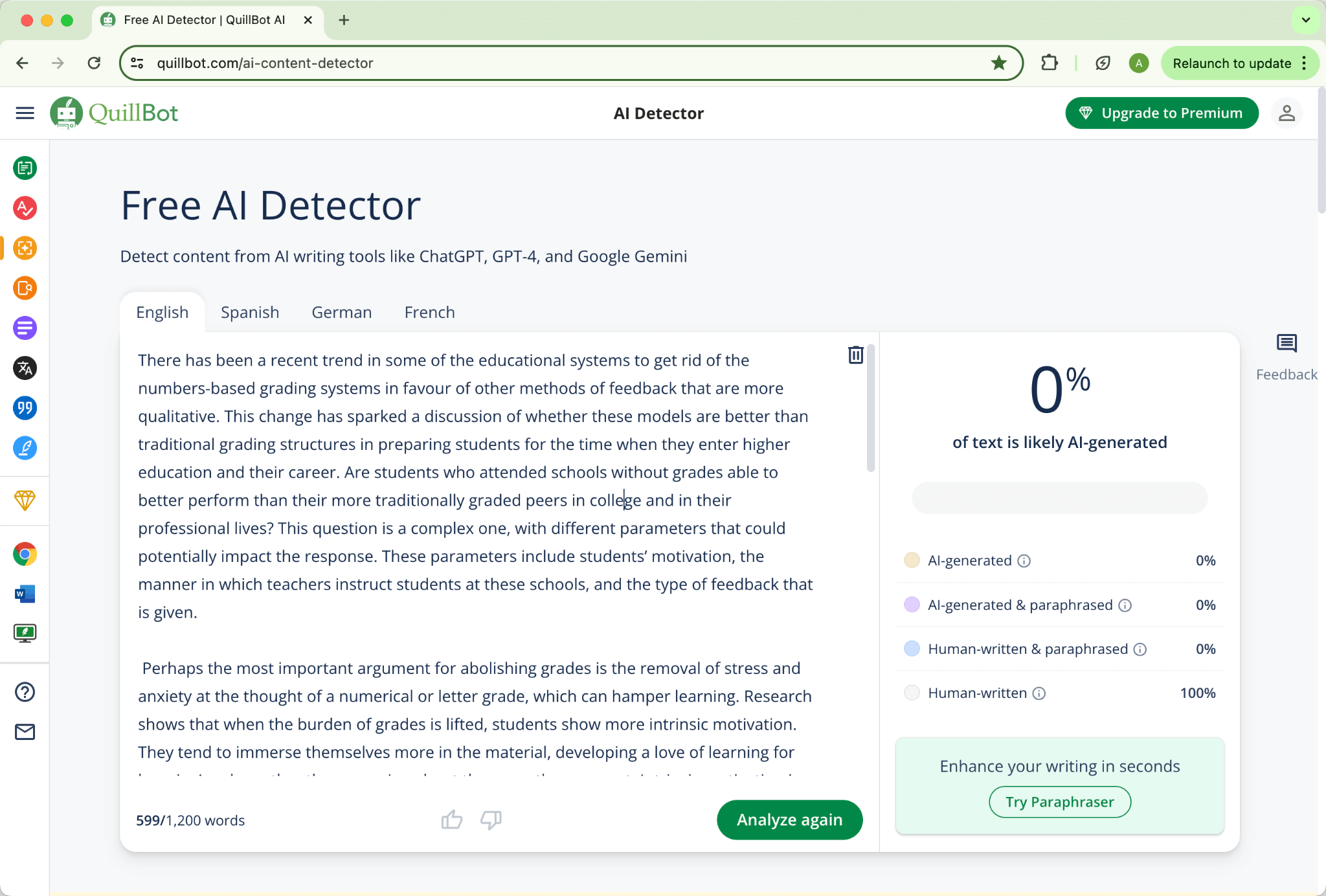This screenshot has width=1326, height=896.
Task: Open the user account profile icon
Action: click(x=1287, y=113)
